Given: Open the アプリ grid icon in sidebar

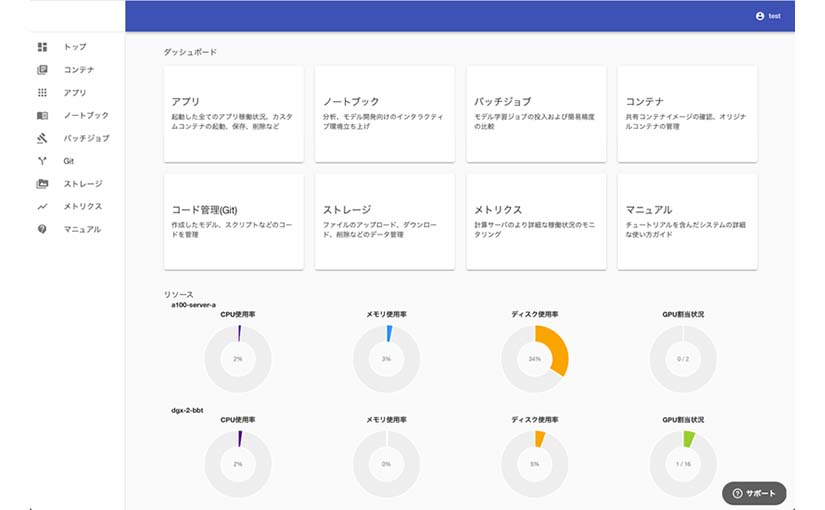Looking at the screenshot, I should coord(42,93).
